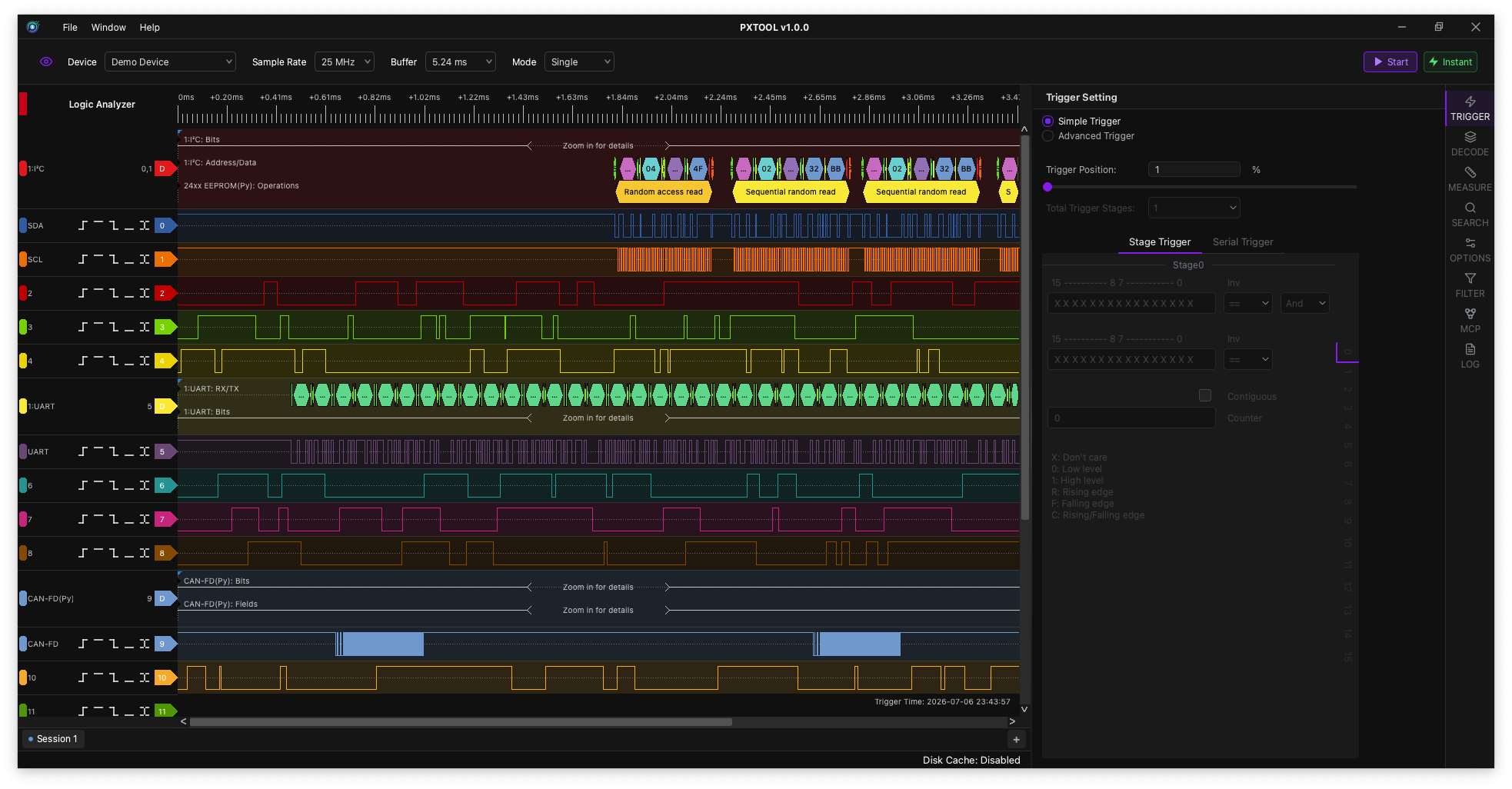Click the Instant capture button
Image resolution: width=1512 pixels, height=789 pixels.
[1450, 62]
